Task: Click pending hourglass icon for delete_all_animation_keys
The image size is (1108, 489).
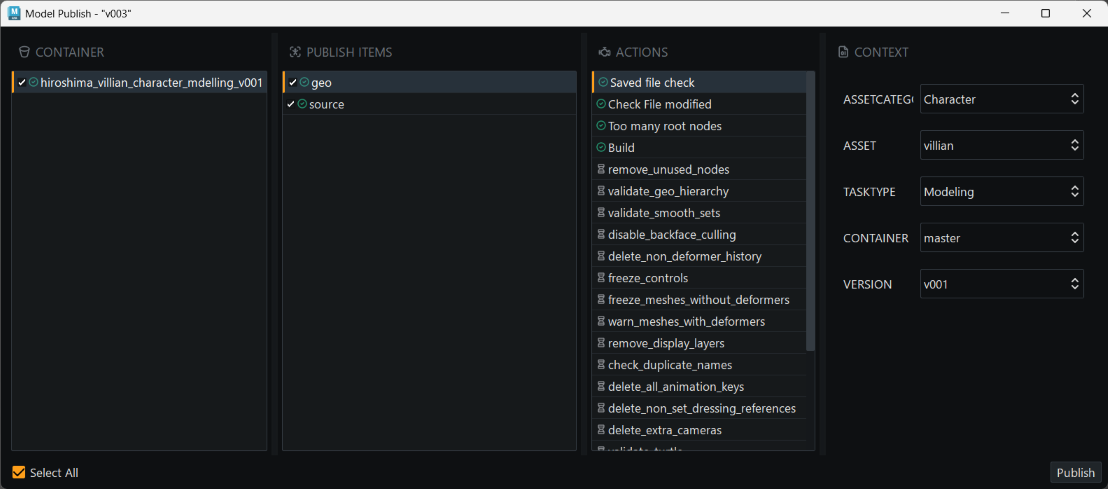Action: 601,387
